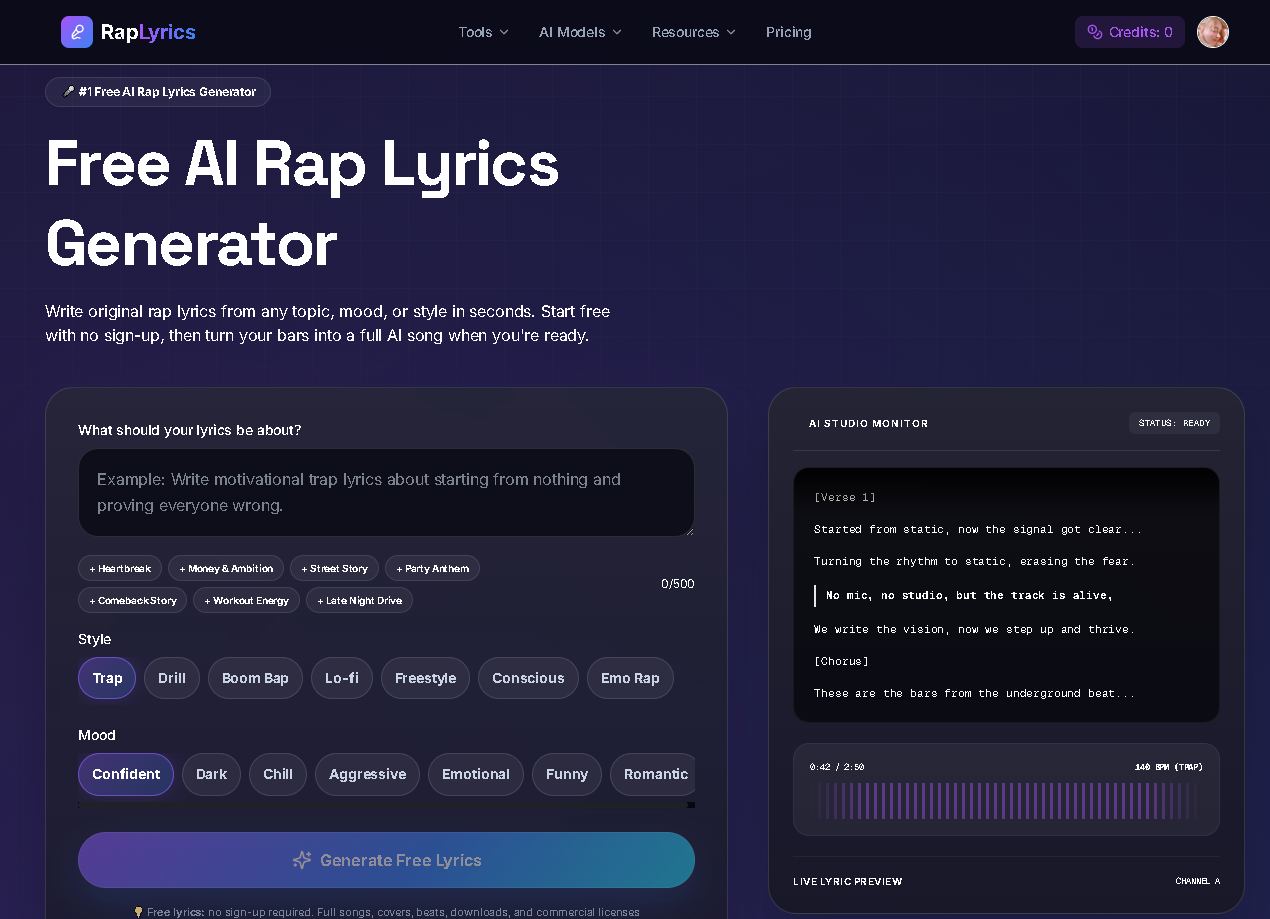Image resolution: width=1270 pixels, height=919 pixels.
Task: Choose the Romantic mood
Action: coord(653,774)
